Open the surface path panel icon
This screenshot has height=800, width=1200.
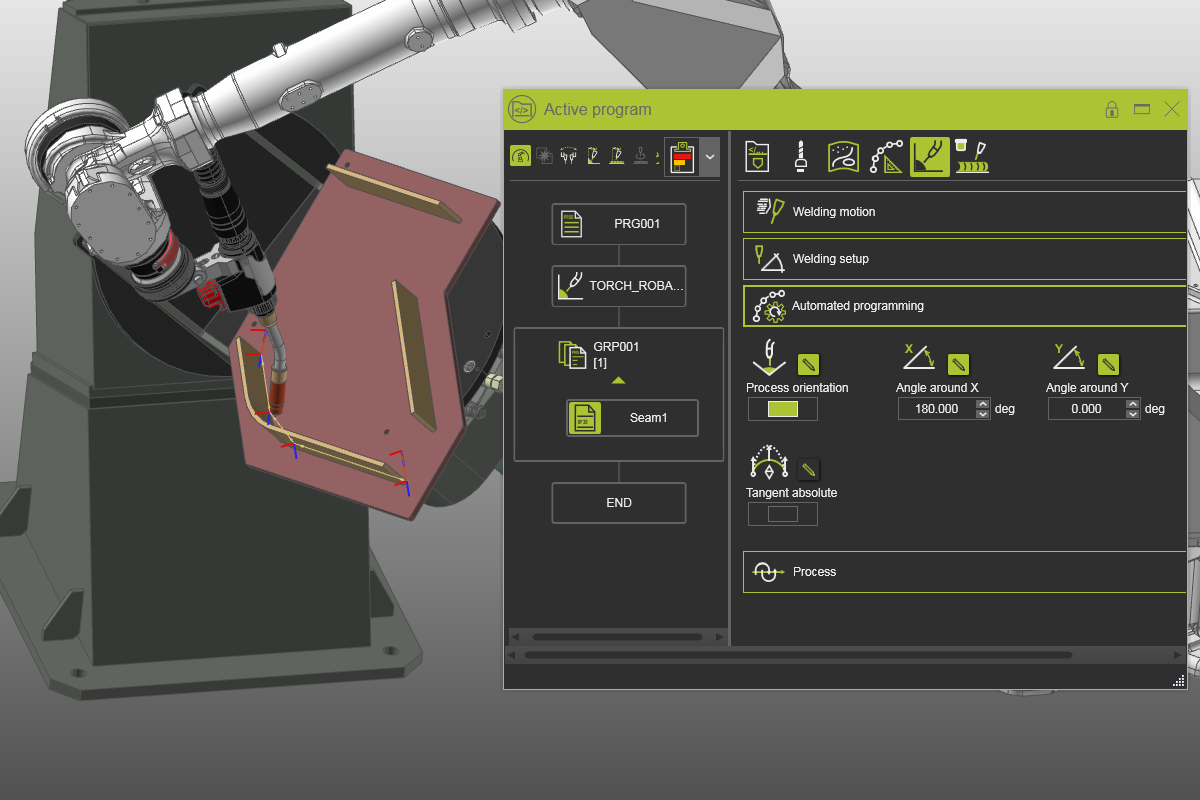pyautogui.click(x=843, y=156)
